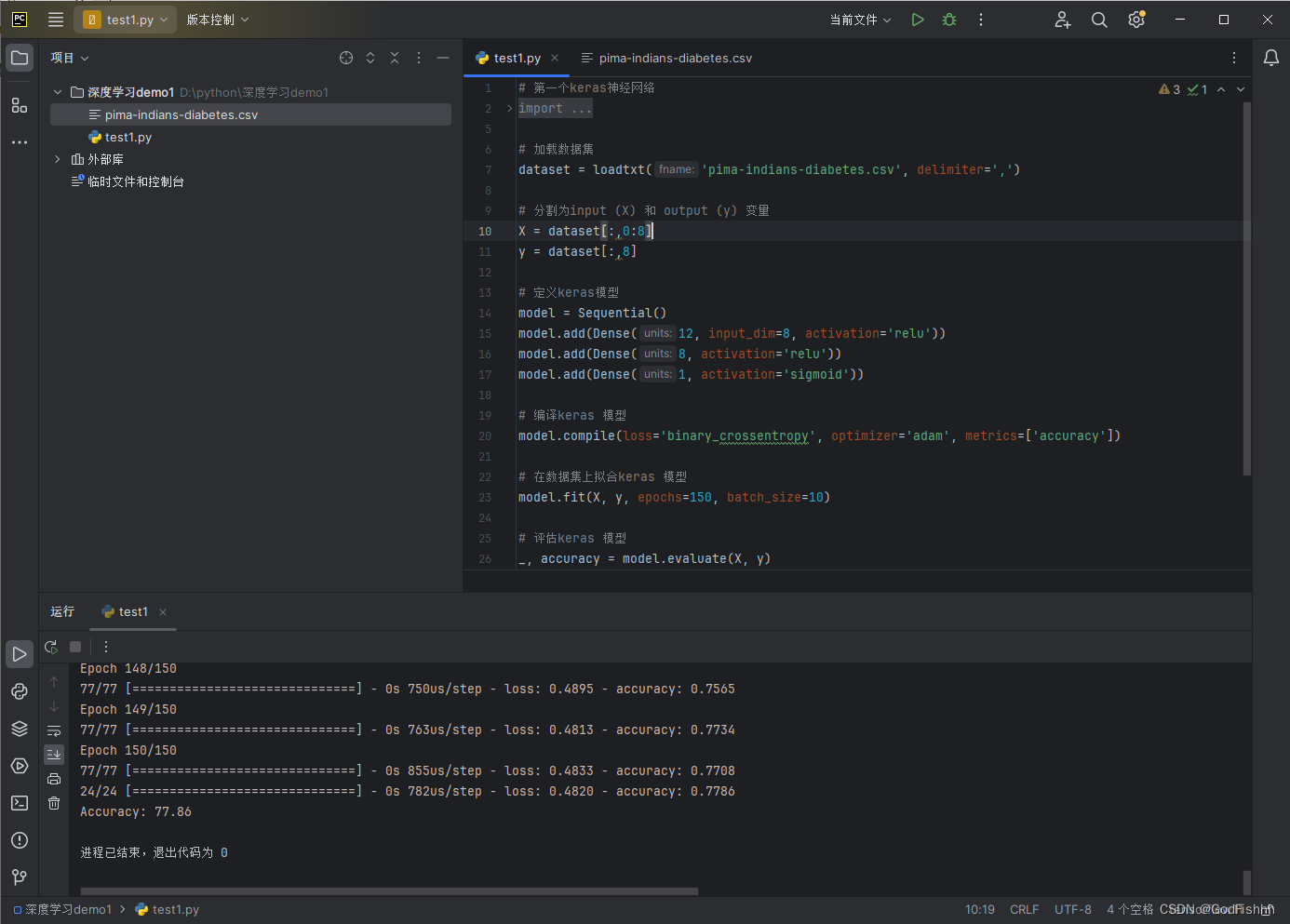Viewport: 1290px width, 924px height.
Task: Open Code With Me add-user icon
Action: (1063, 20)
